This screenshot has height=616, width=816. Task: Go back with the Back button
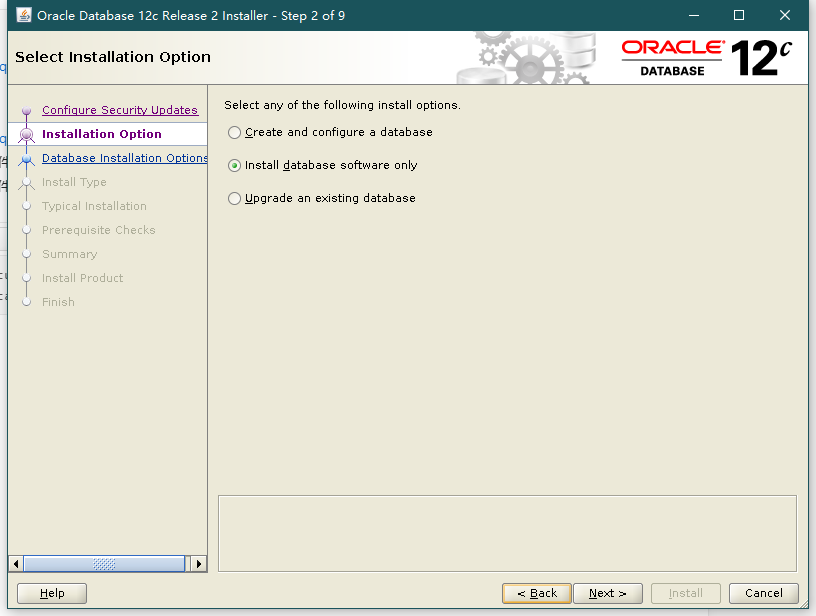click(x=537, y=593)
